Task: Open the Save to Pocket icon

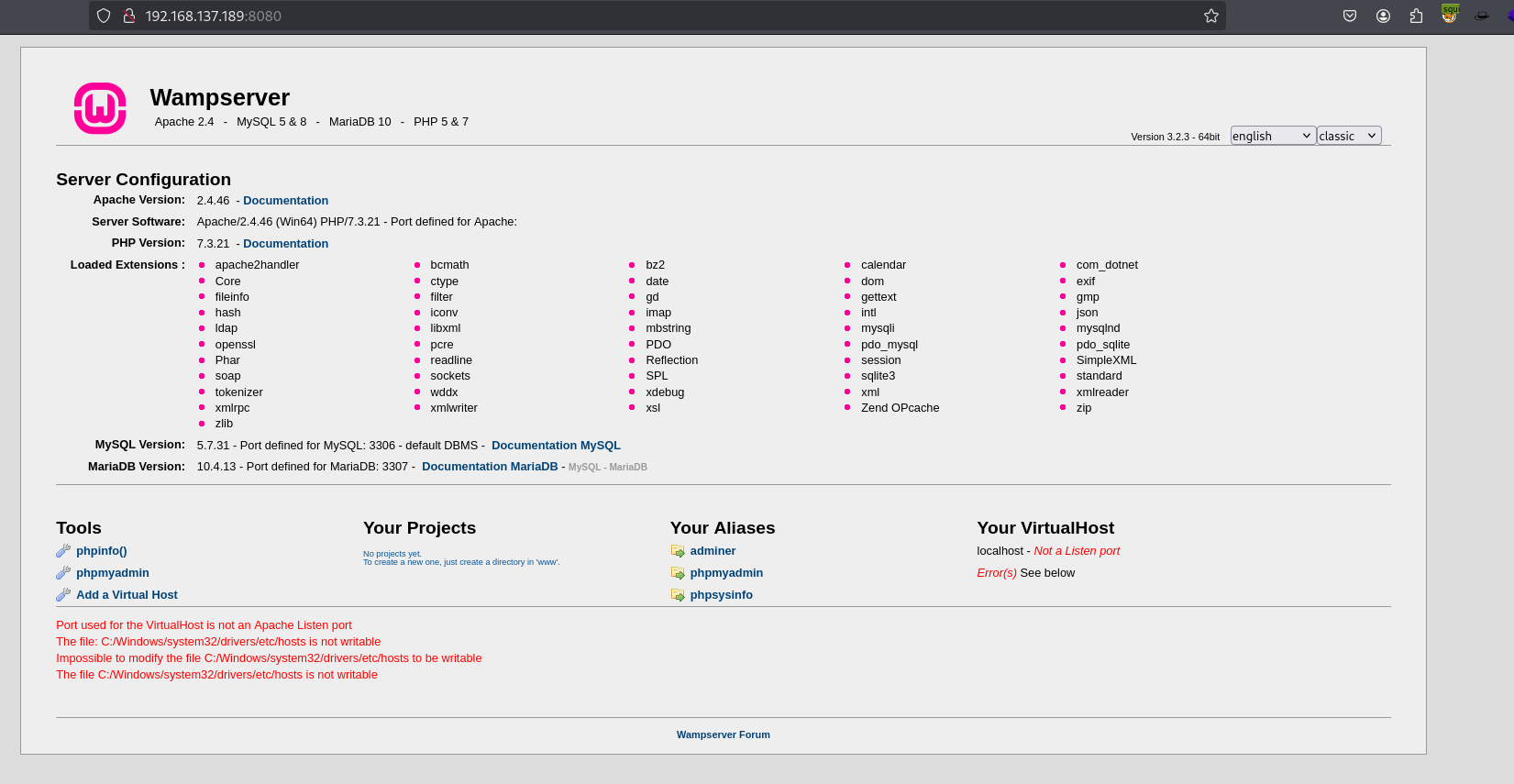Action: coord(1349,16)
